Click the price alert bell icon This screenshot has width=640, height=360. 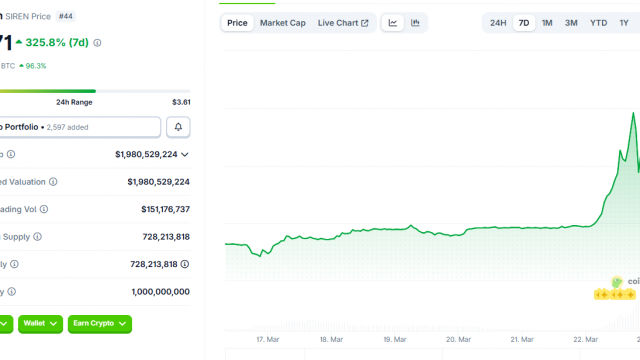point(178,127)
